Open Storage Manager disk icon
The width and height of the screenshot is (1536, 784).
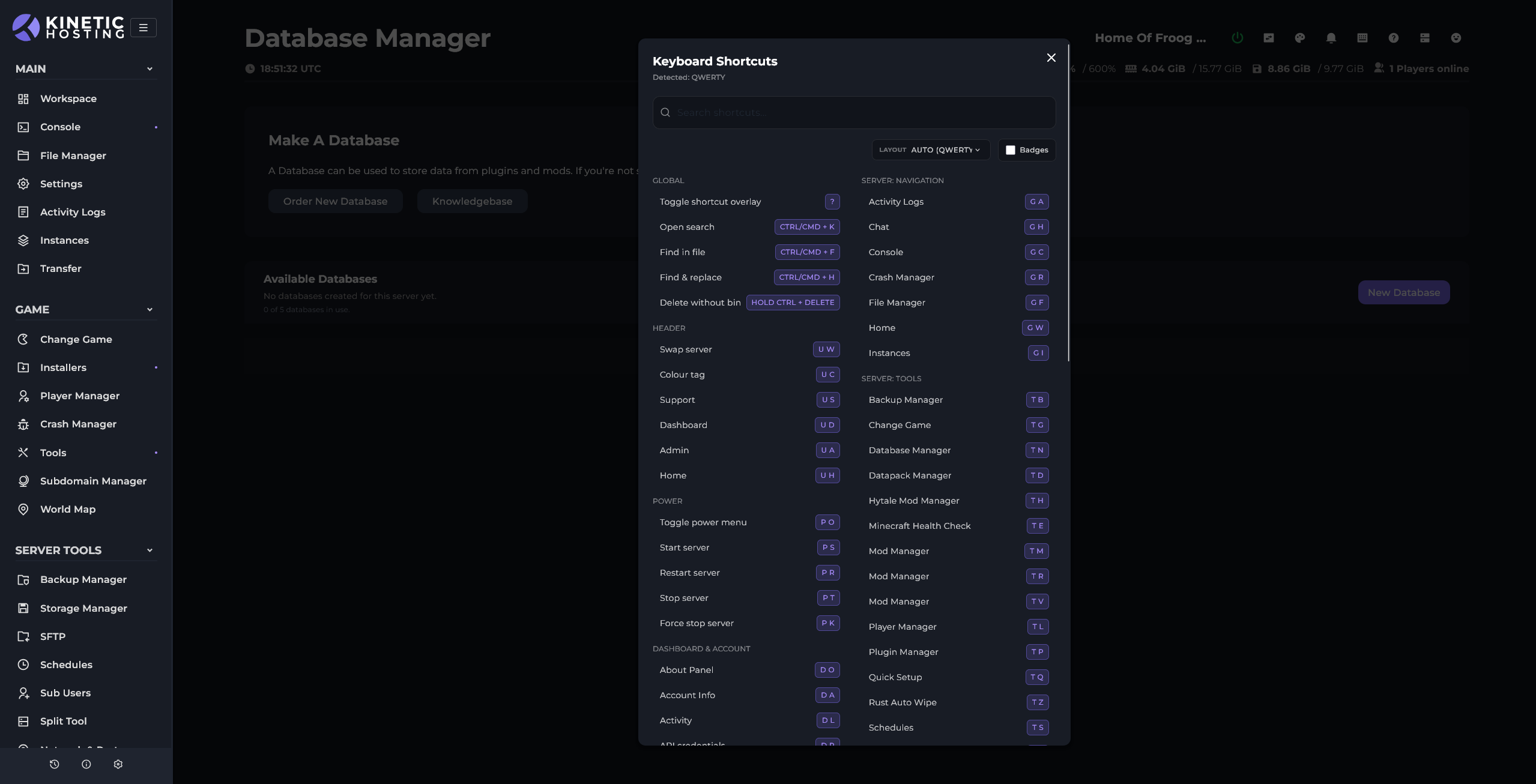[23, 608]
